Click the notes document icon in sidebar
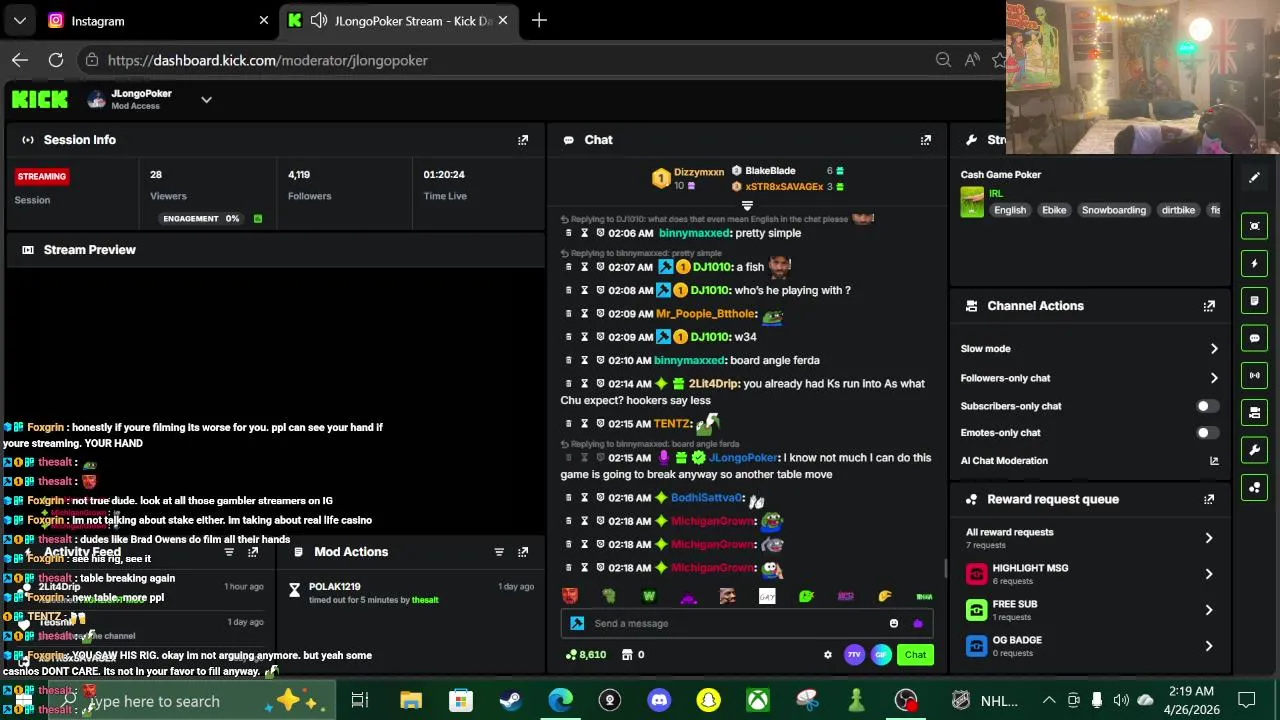This screenshot has height=720, width=1280. 1255,301
